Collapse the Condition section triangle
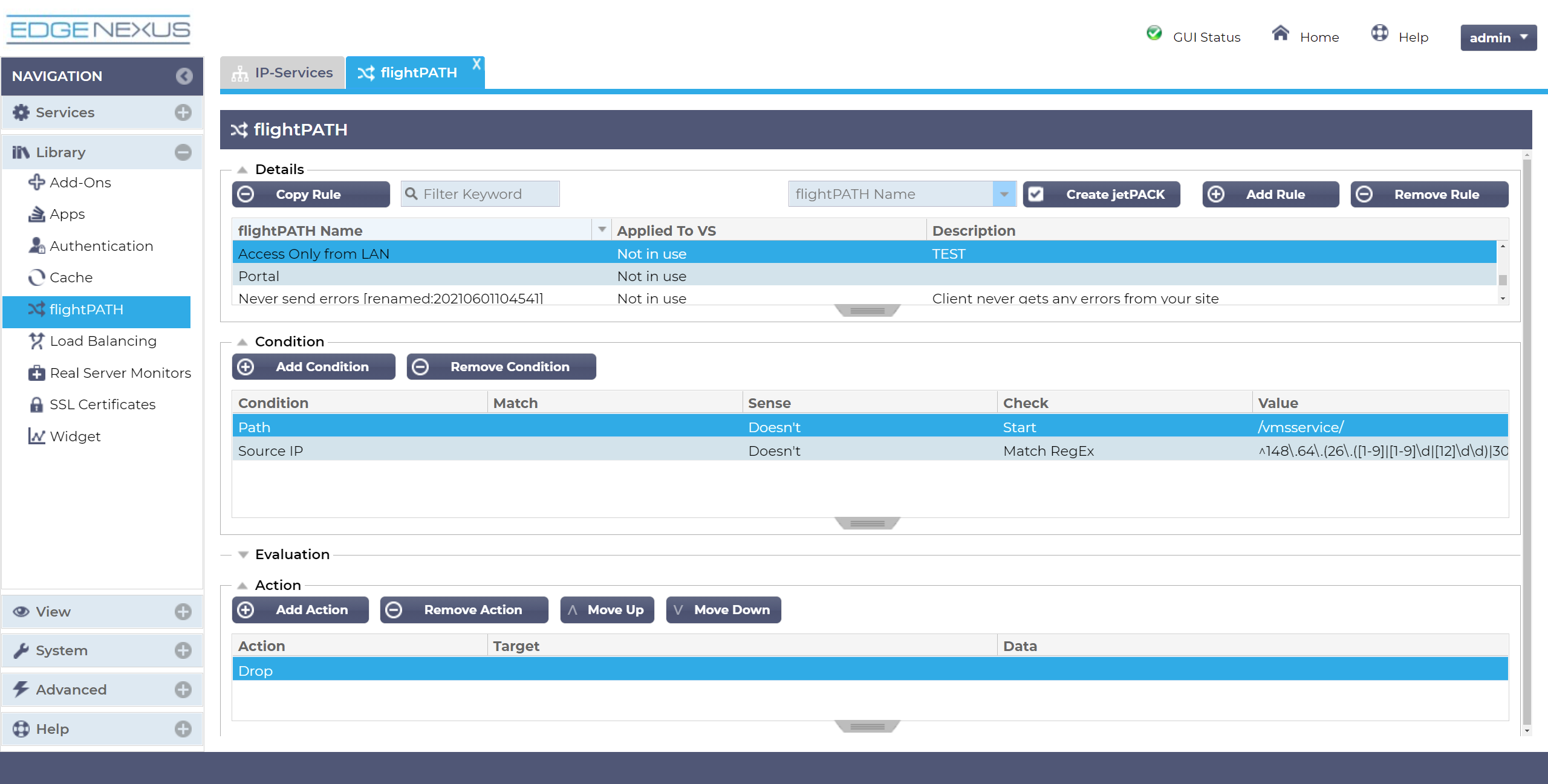The image size is (1548, 784). [x=242, y=342]
